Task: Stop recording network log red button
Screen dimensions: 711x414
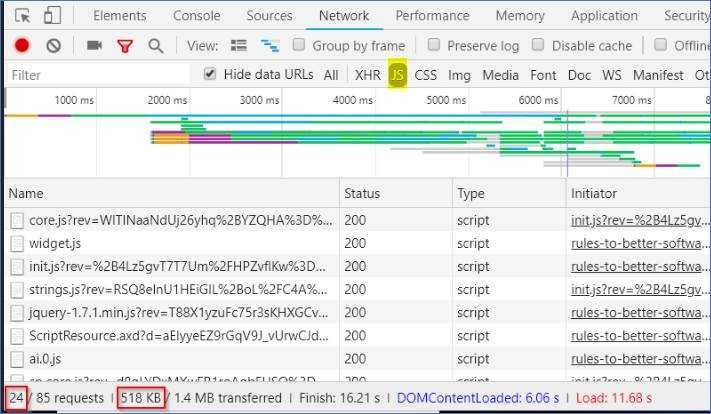Action: [22, 46]
